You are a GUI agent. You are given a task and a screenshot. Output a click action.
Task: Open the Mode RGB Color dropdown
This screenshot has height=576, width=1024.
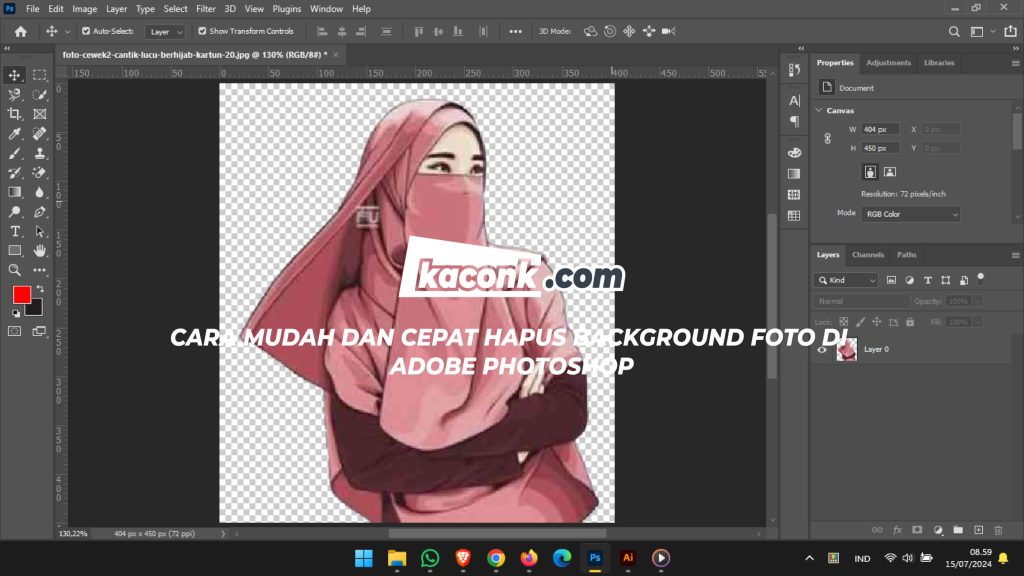[x=910, y=214]
